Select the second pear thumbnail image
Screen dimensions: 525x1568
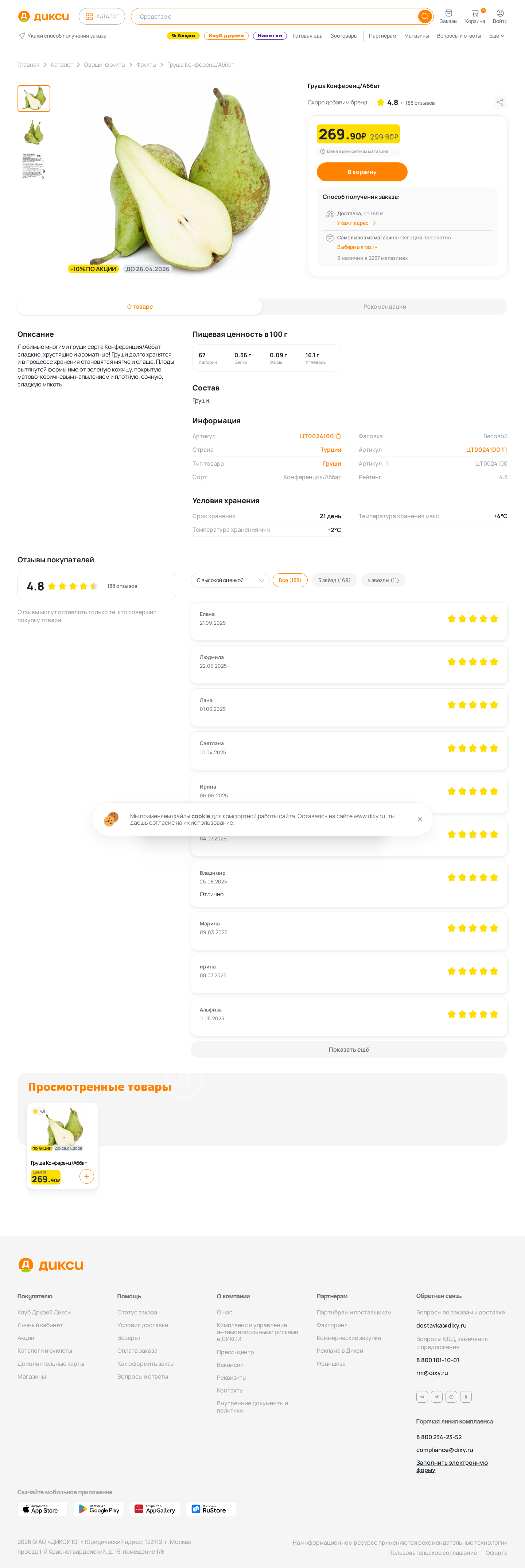tap(34, 132)
